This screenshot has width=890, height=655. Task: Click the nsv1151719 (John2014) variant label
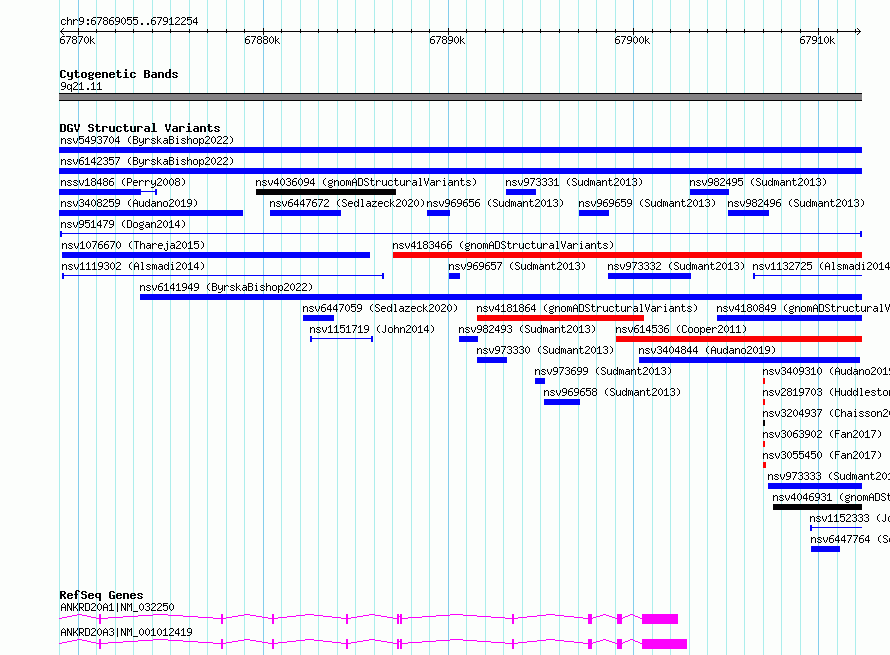pos(372,329)
